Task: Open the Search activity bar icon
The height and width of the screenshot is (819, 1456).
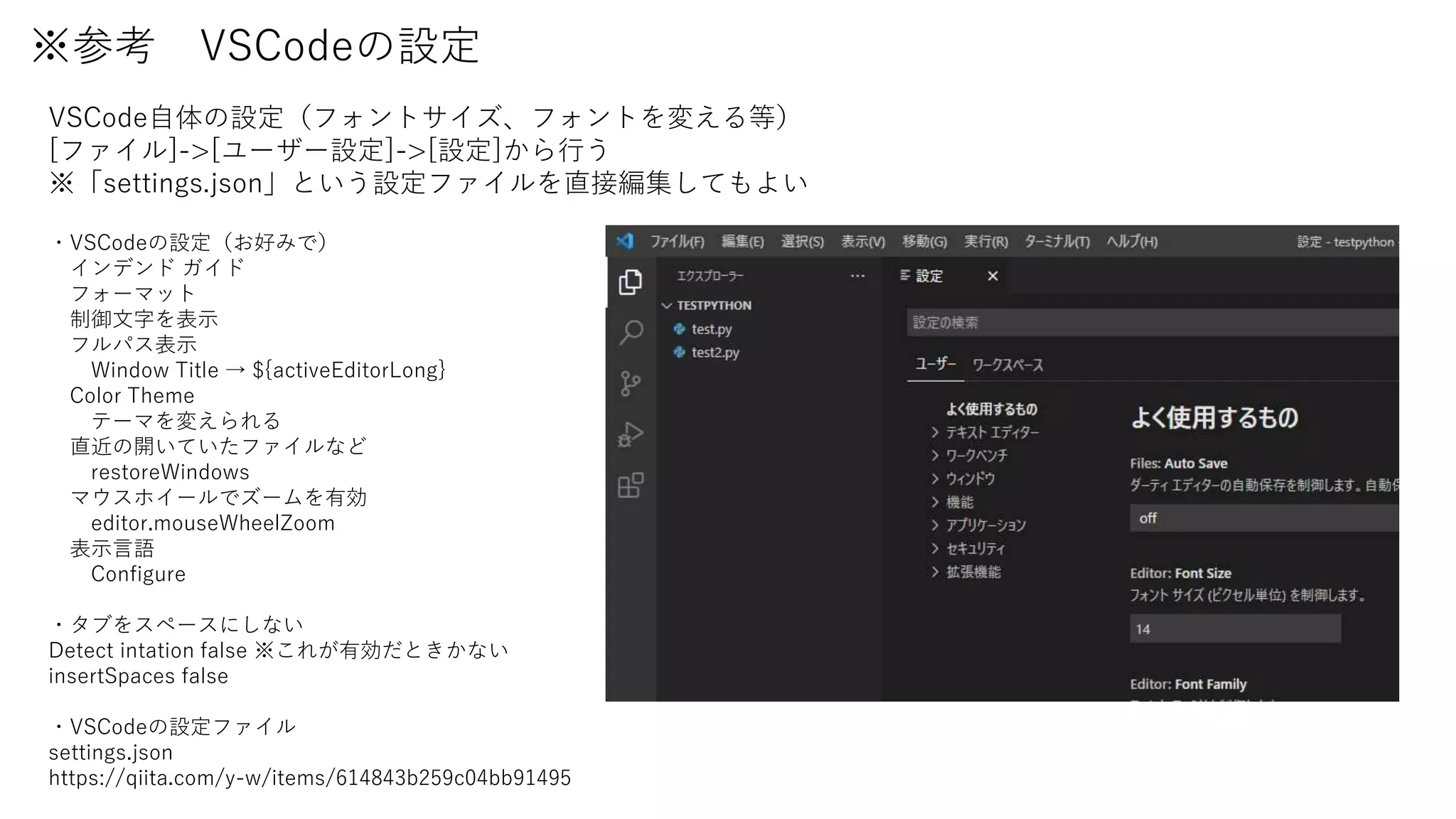Action: point(631,332)
